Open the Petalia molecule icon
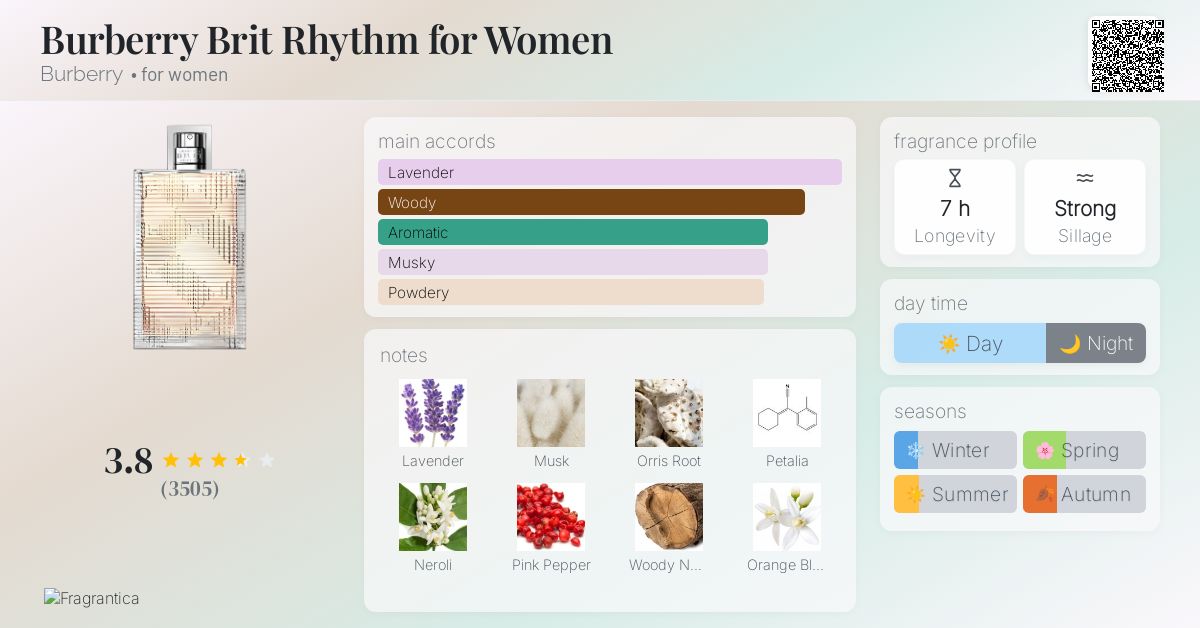 tap(786, 412)
